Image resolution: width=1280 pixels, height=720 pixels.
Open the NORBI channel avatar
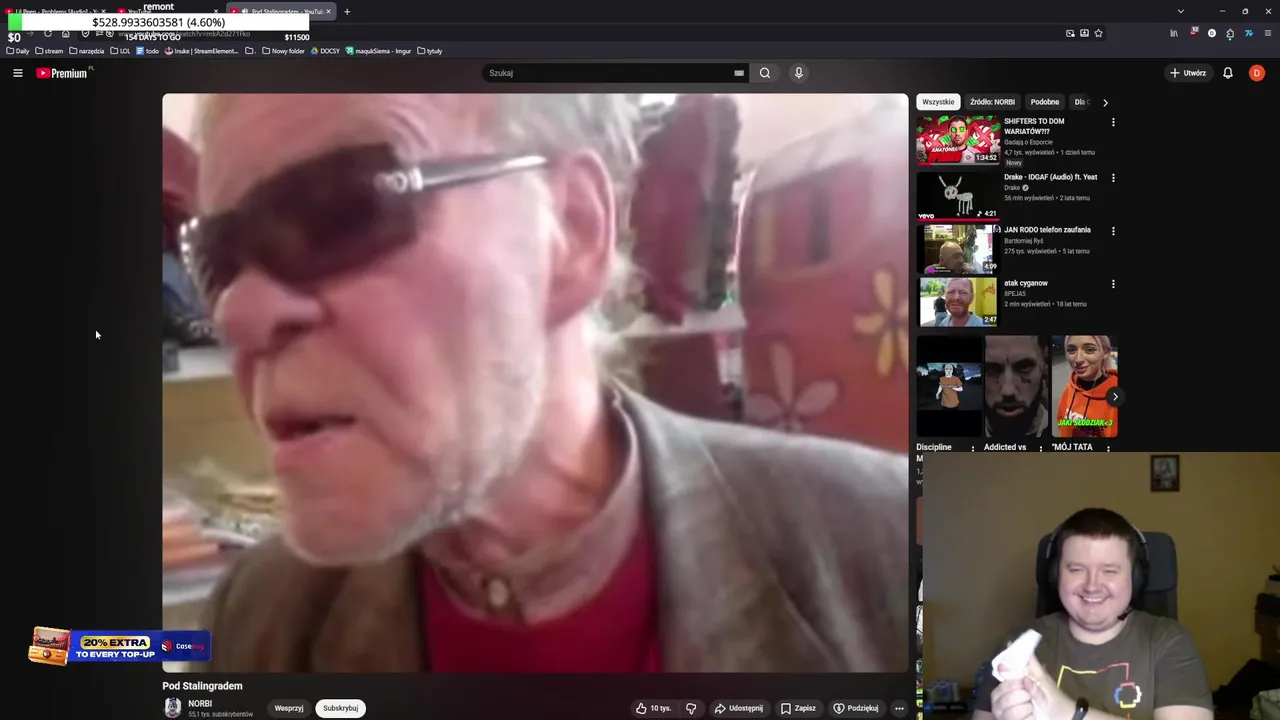click(172, 708)
